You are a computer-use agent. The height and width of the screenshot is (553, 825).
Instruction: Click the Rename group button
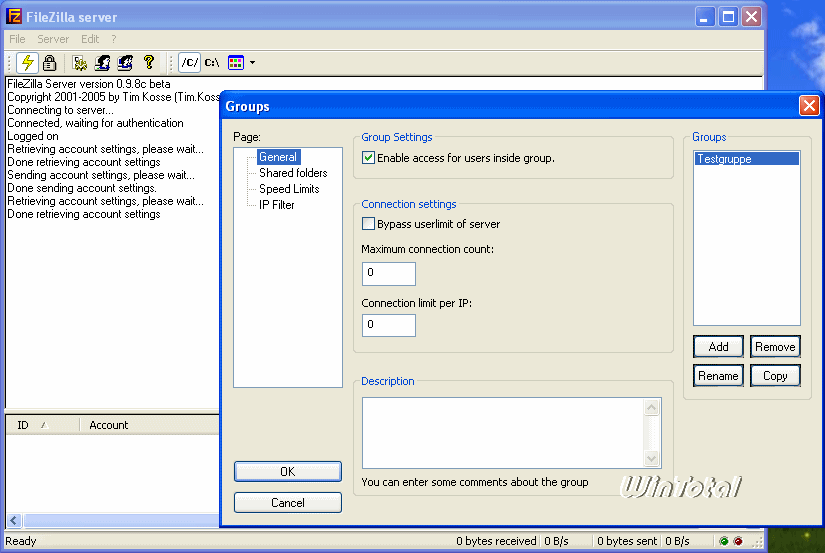point(718,376)
